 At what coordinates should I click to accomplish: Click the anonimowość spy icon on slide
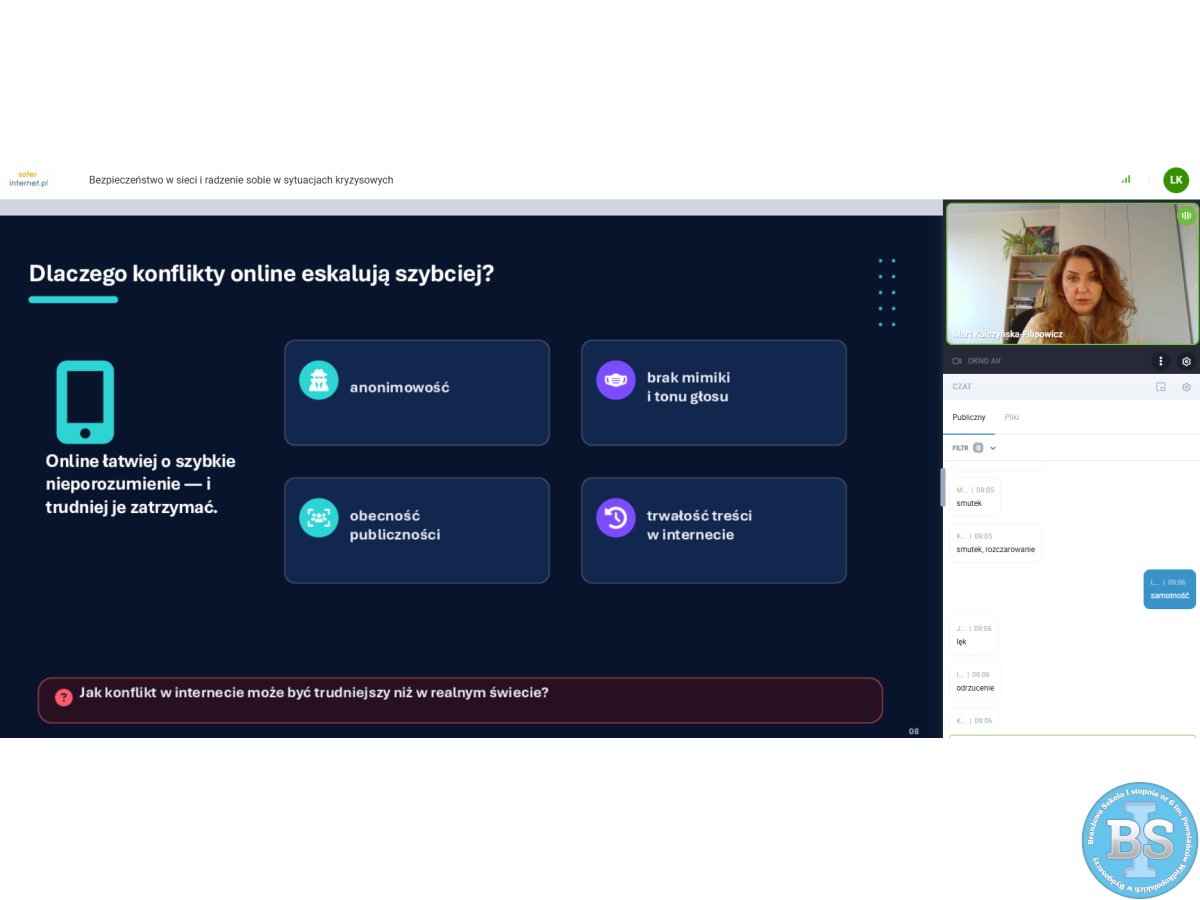click(318, 380)
